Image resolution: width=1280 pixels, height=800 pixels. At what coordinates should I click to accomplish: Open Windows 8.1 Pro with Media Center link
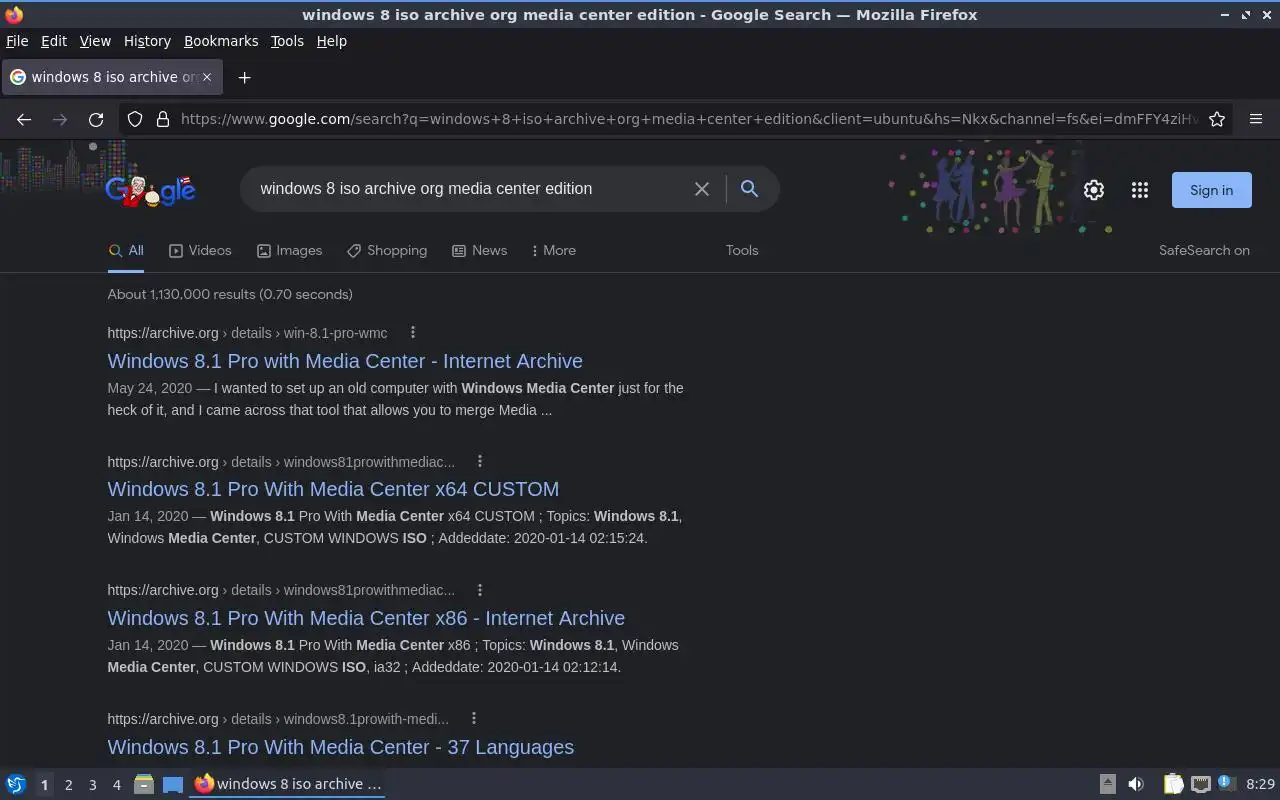(x=345, y=361)
